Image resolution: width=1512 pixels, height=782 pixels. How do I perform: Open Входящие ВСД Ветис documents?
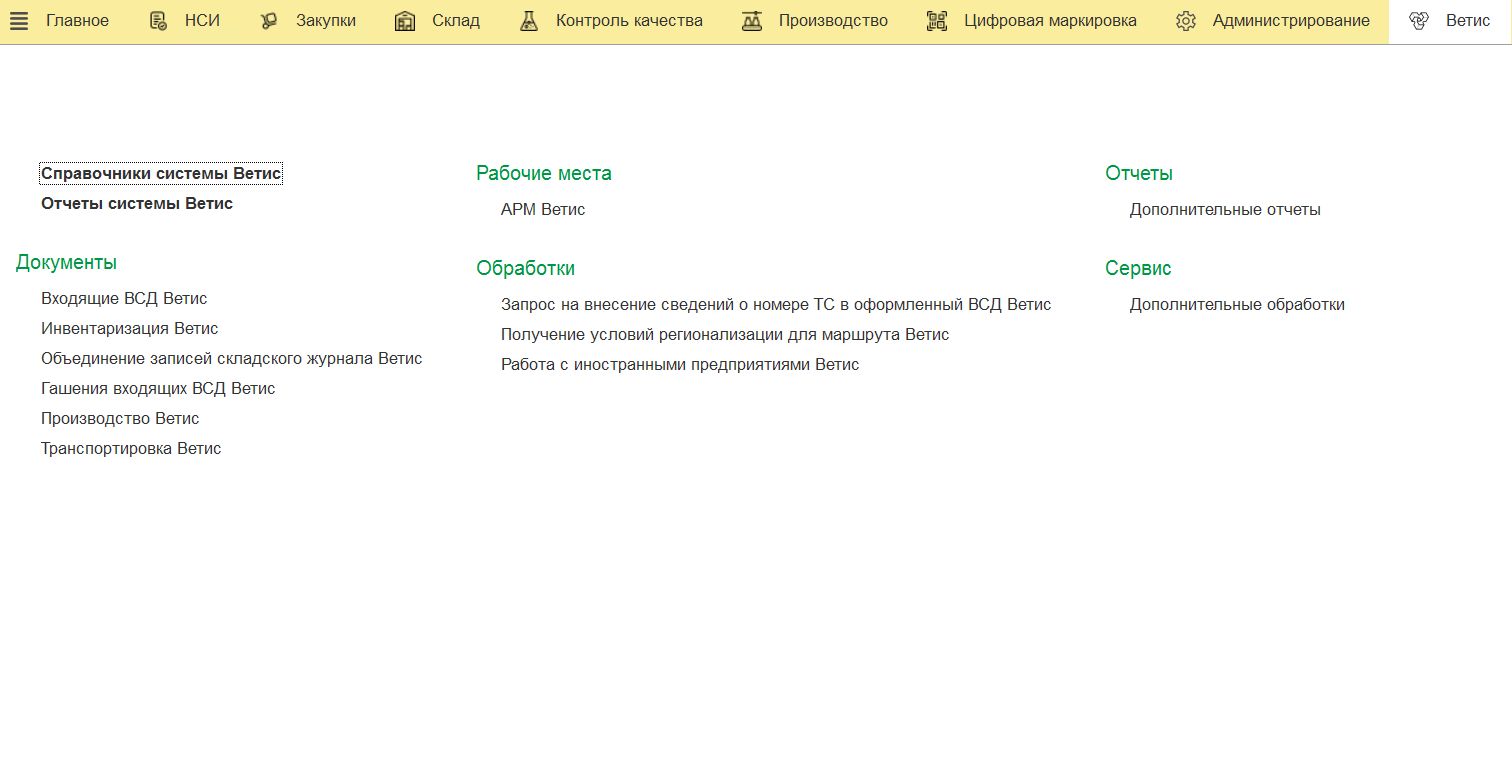coord(124,299)
